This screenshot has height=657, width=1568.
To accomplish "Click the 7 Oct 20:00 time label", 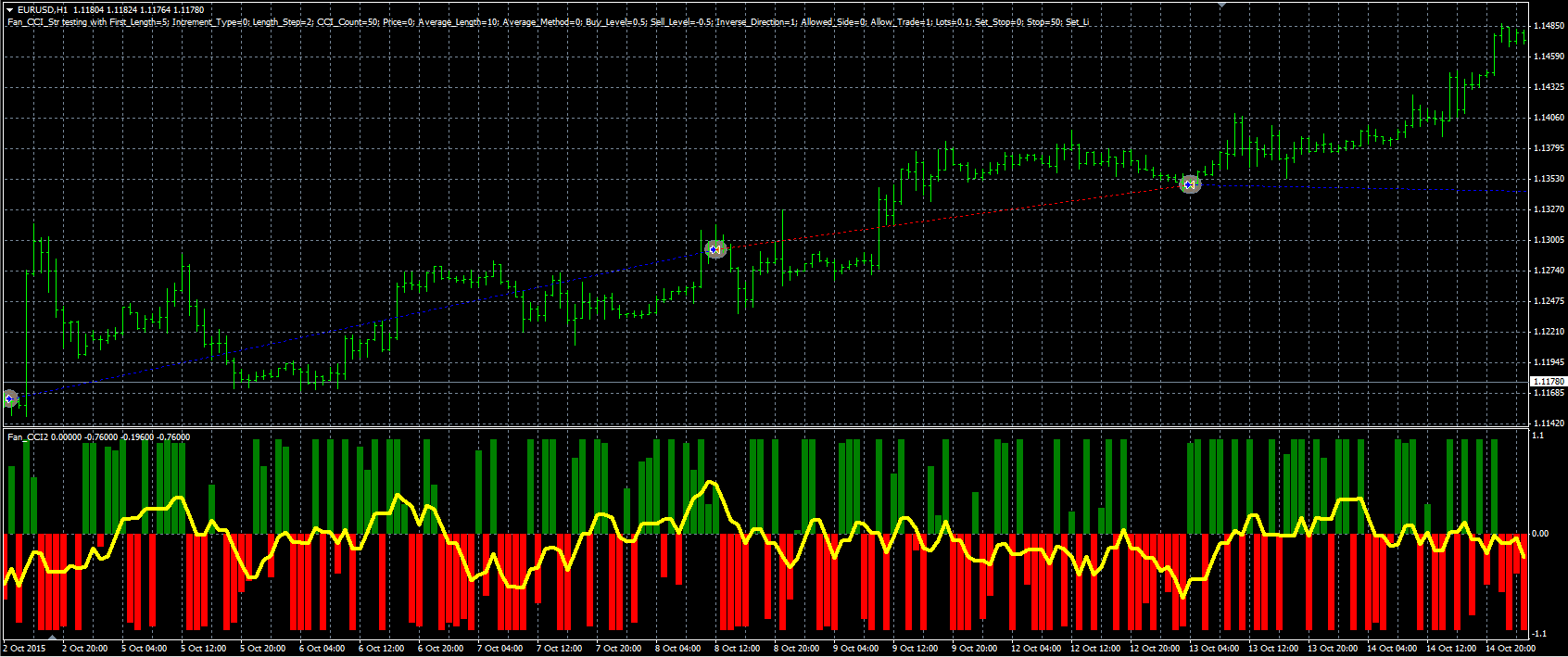I will click(619, 649).
